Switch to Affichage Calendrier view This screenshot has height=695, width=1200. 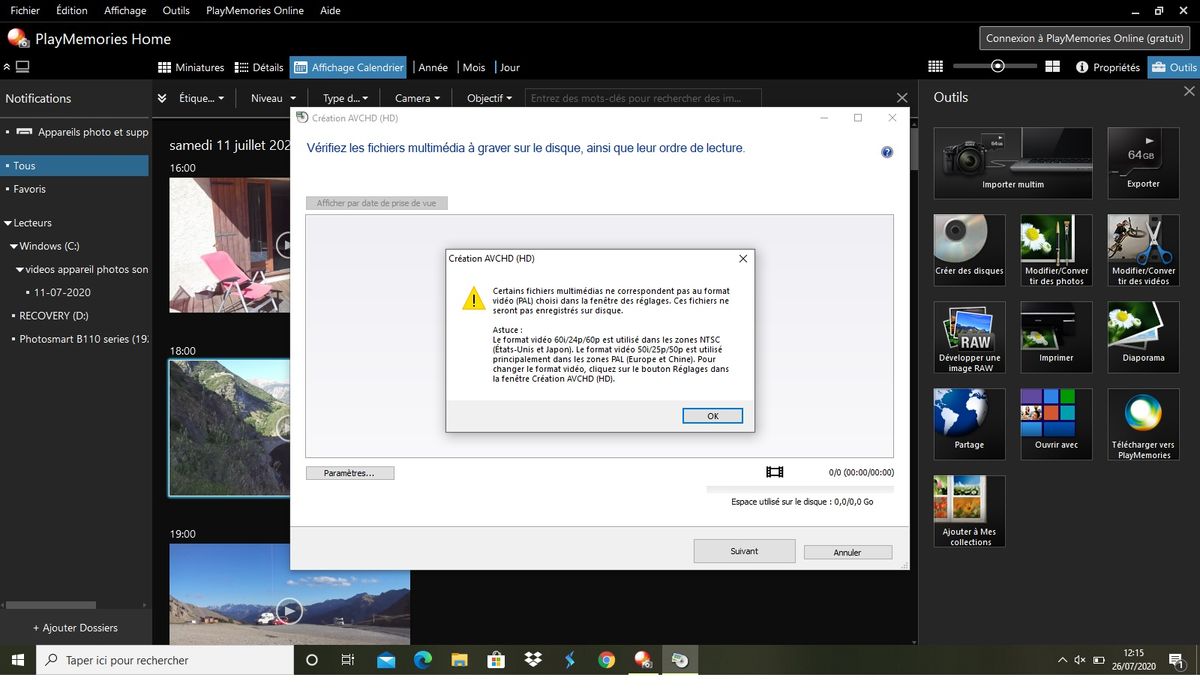pyautogui.click(x=348, y=67)
